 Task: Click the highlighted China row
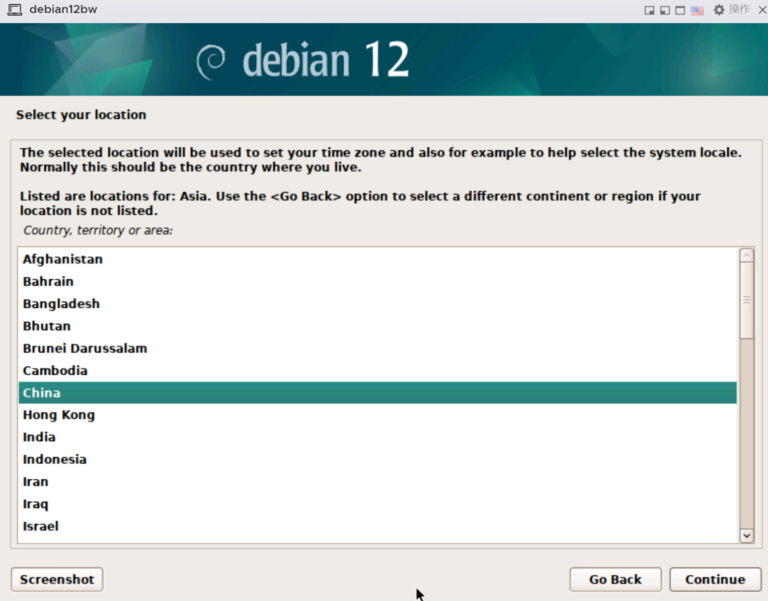pos(377,393)
